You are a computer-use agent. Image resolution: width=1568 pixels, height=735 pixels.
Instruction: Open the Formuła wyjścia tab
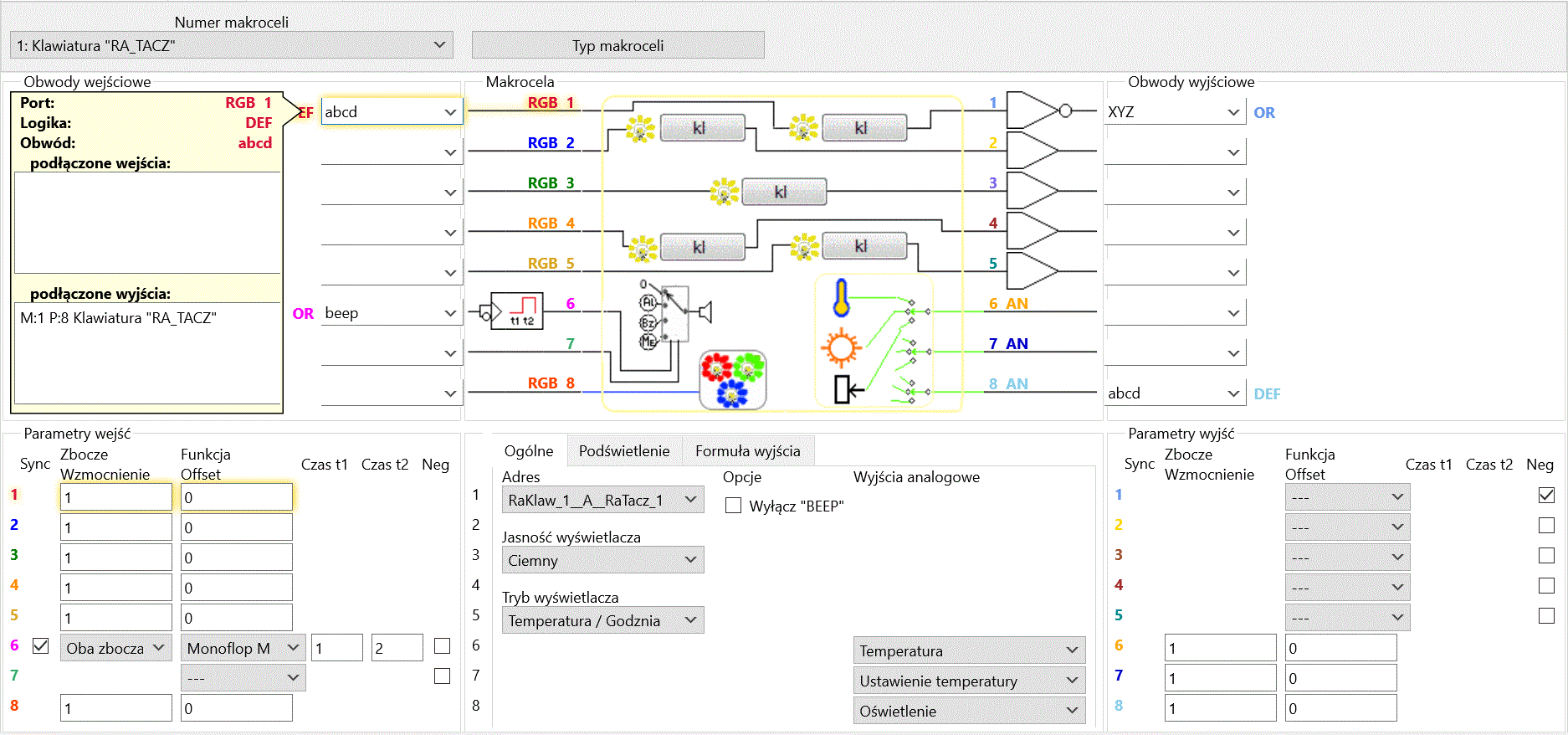[747, 451]
